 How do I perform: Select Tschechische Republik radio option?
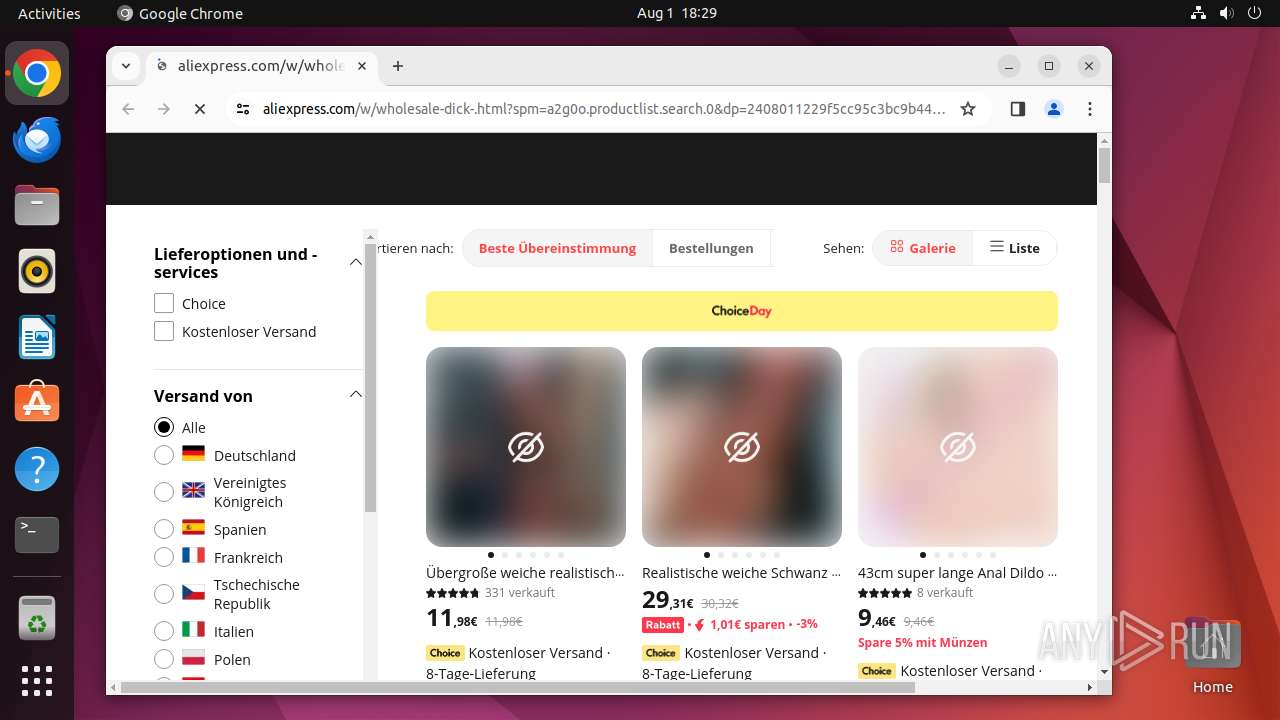[x=164, y=594]
